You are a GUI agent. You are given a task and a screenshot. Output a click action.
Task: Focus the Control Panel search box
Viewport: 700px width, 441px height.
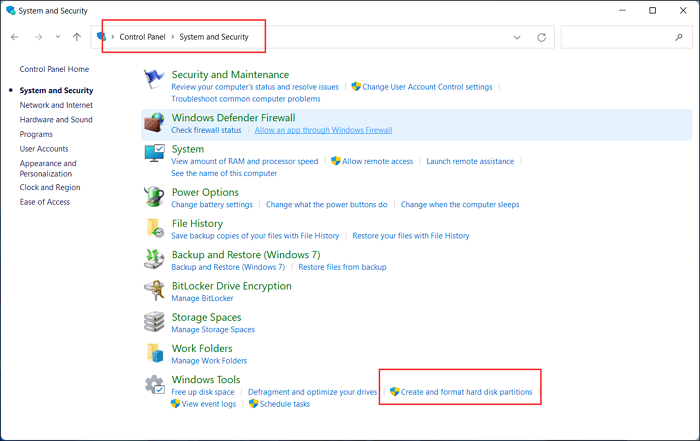[x=627, y=37]
